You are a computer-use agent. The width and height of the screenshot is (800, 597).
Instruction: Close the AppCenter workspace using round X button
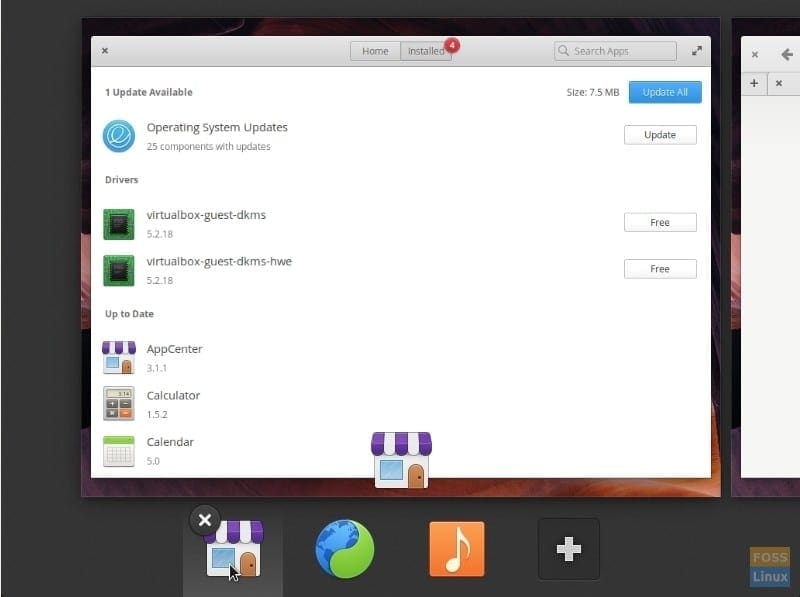[205, 520]
